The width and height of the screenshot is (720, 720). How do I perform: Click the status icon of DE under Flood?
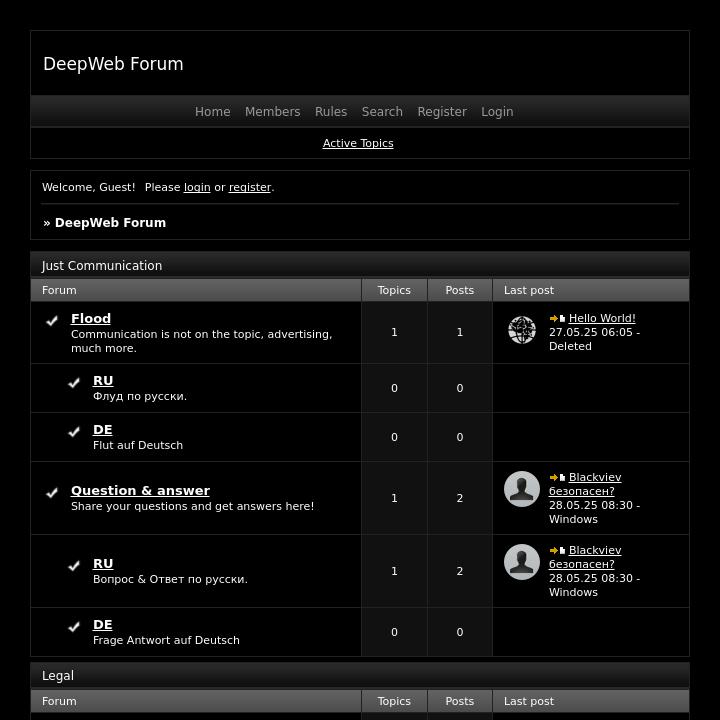pyautogui.click(x=74, y=432)
